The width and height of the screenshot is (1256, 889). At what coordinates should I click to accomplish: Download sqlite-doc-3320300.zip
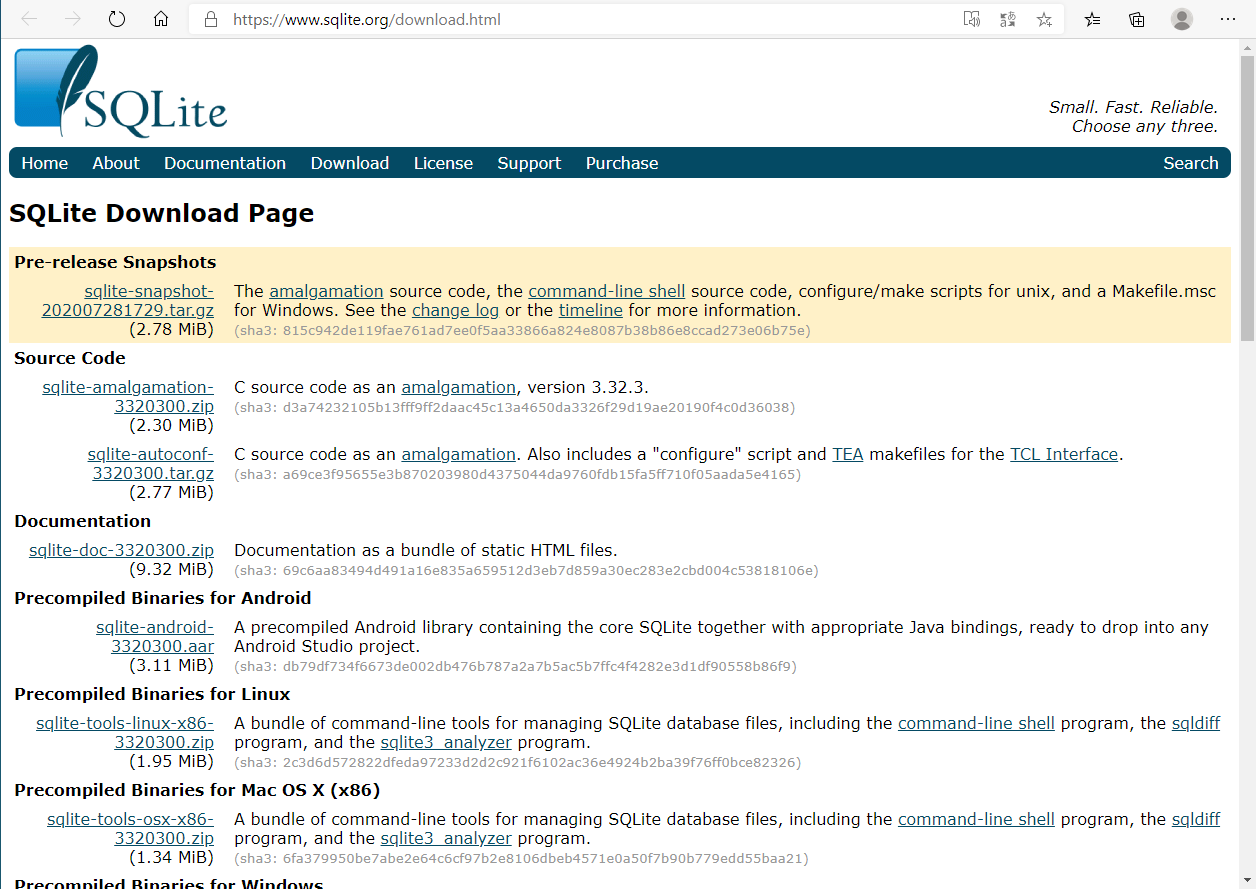[121, 550]
